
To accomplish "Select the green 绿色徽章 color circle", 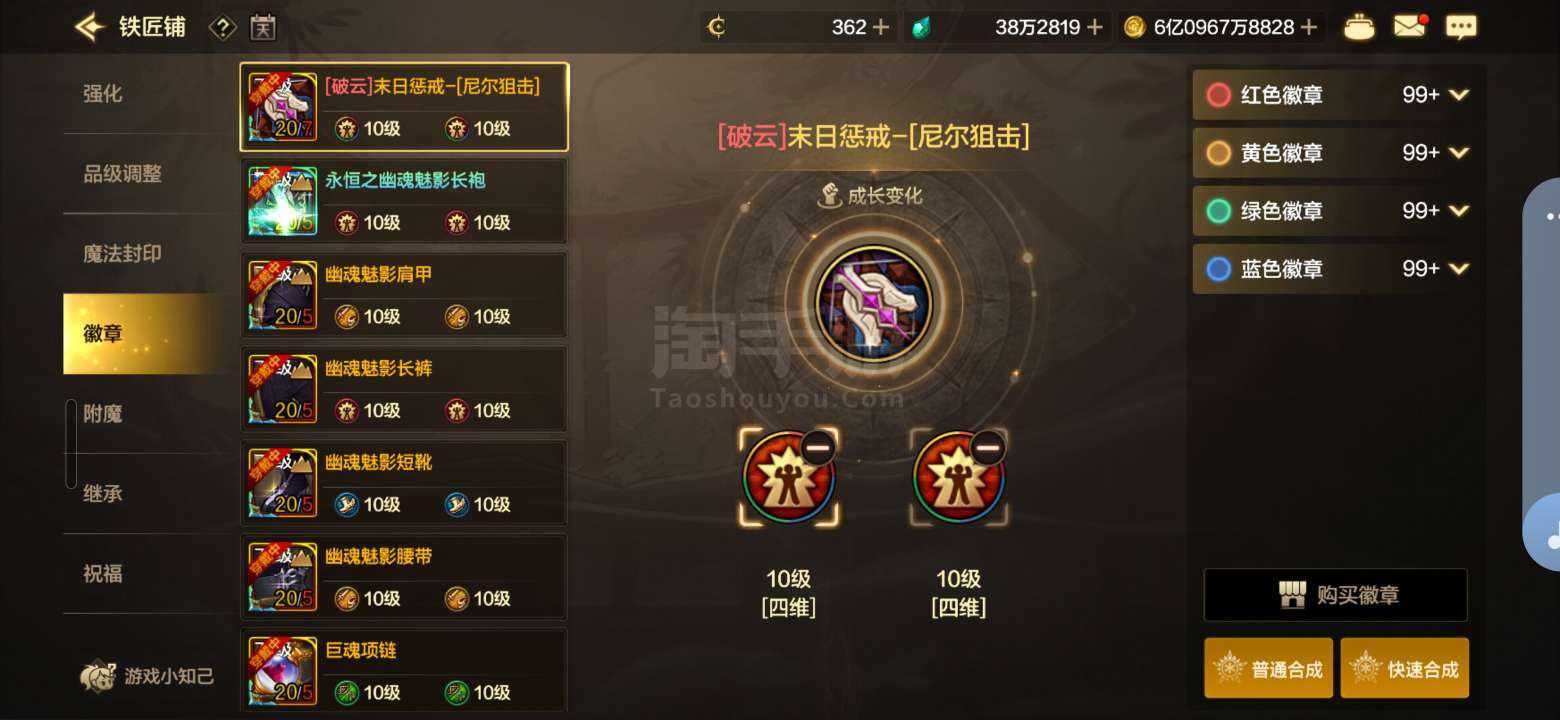I will tap(1218, 211).
